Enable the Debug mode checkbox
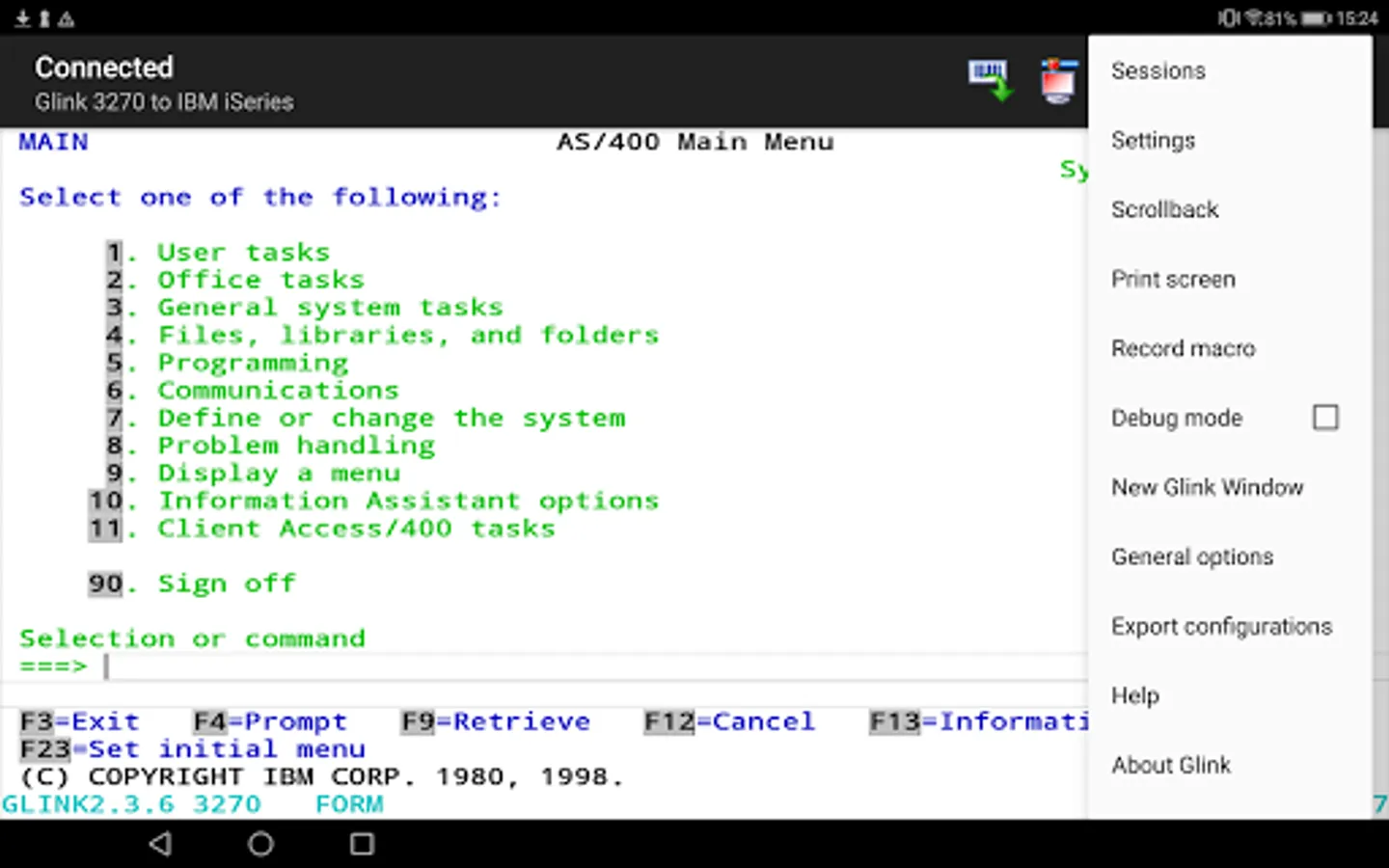The width and height of the screenshot is (1389, 868). (1325, 418)
